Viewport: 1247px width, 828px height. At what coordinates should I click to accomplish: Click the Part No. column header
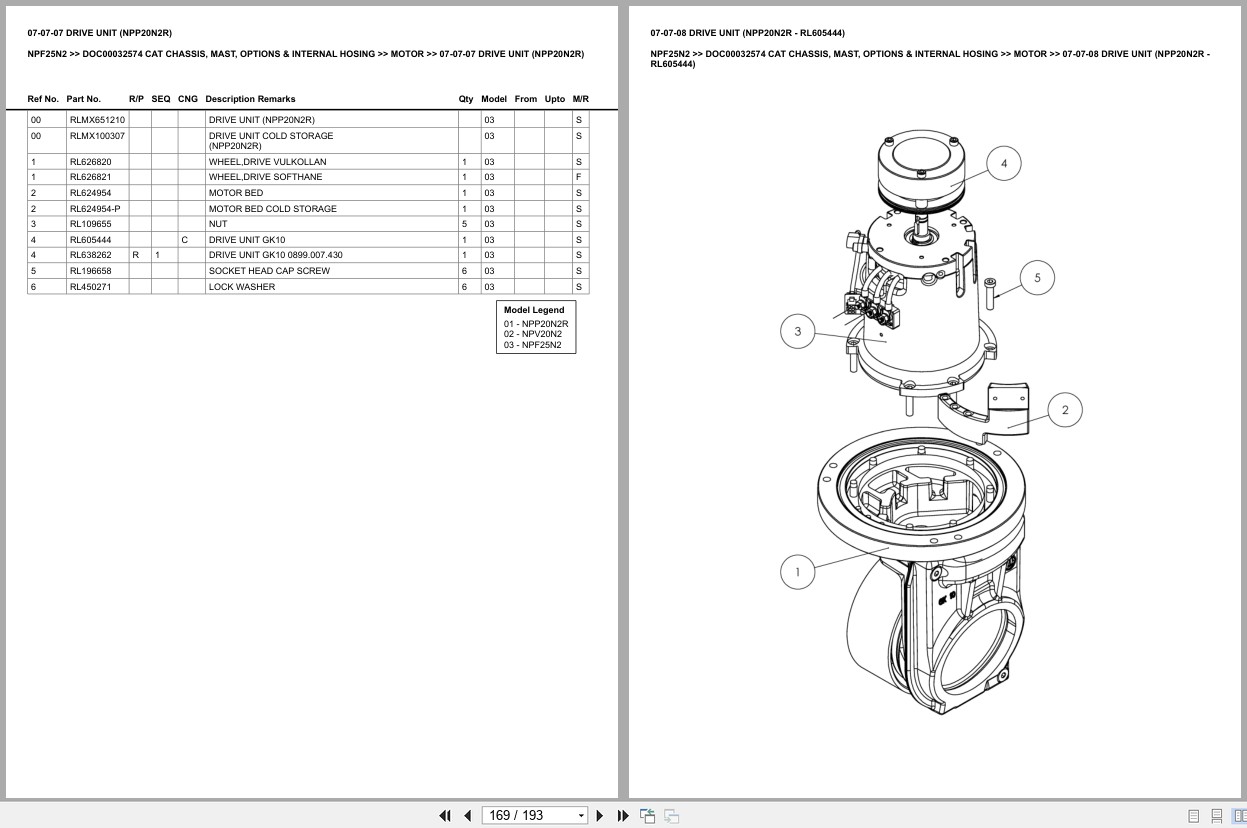coord(84,99)
